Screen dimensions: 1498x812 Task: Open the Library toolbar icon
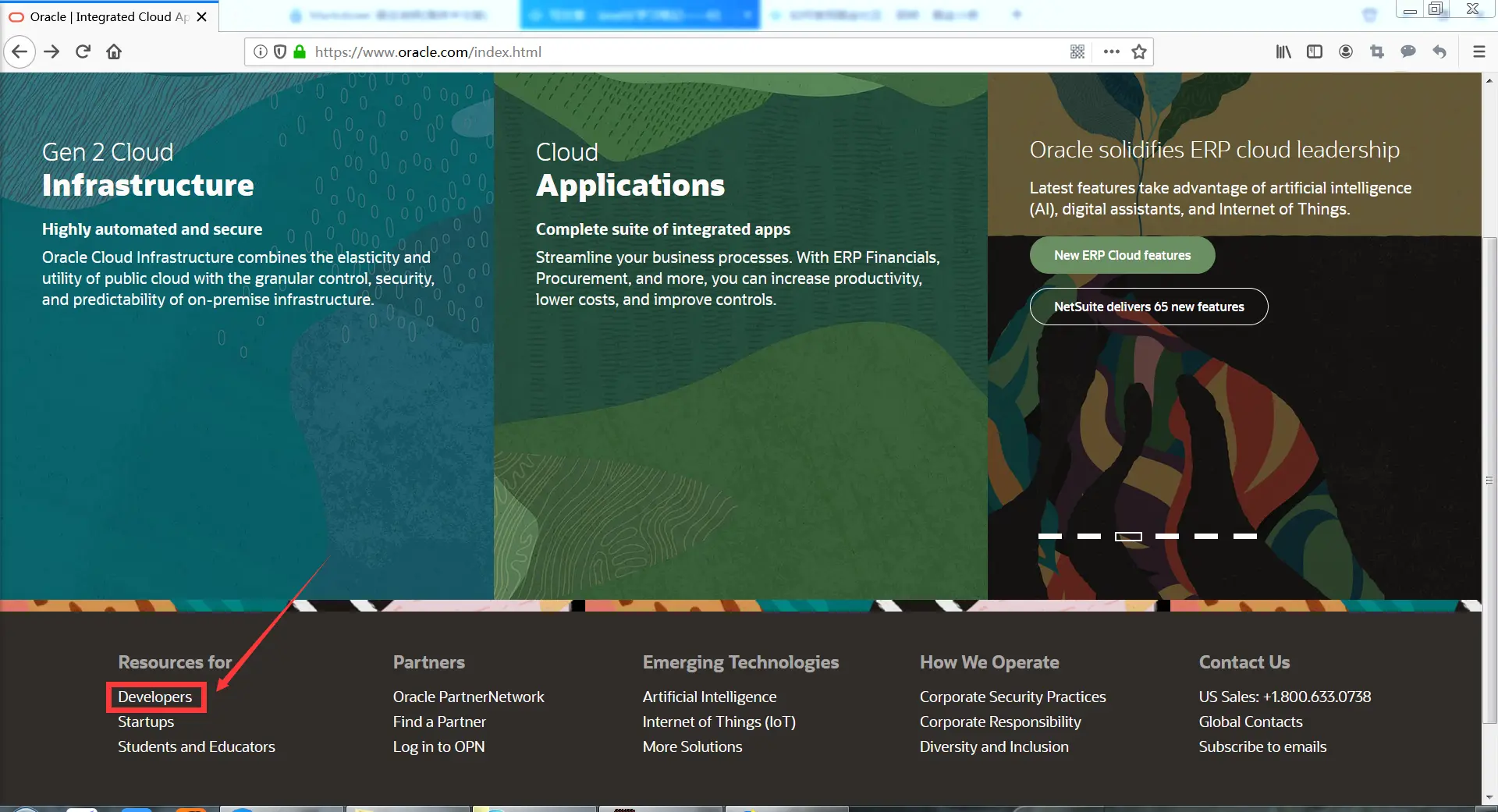pos(1283,52)
